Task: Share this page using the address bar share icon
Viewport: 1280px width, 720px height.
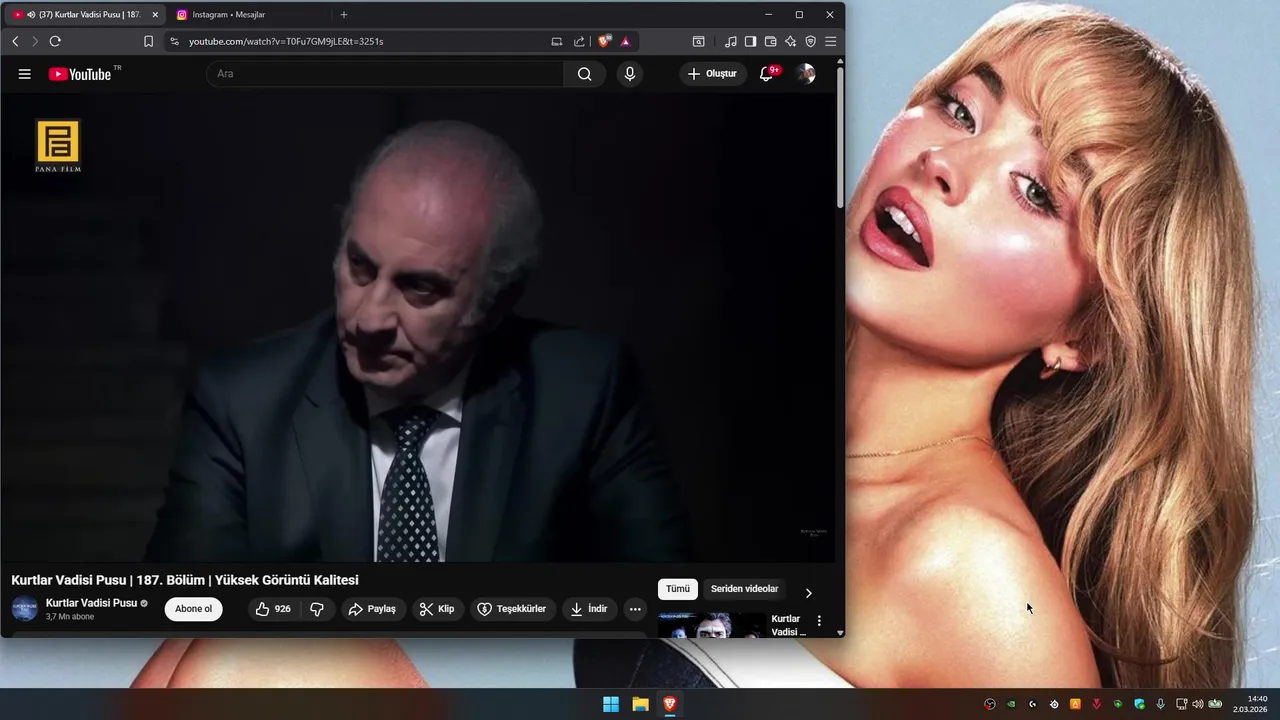Action: click(579, 42)
